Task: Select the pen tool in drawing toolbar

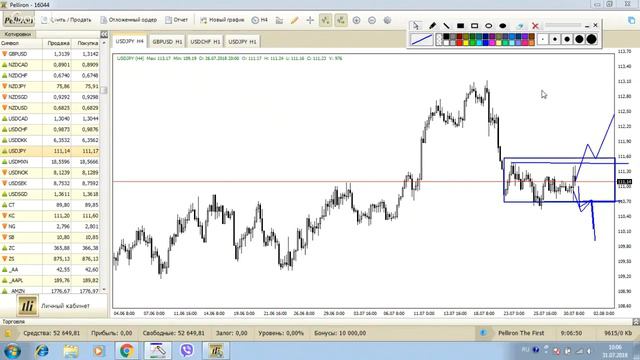Action: tap(432, 26)
